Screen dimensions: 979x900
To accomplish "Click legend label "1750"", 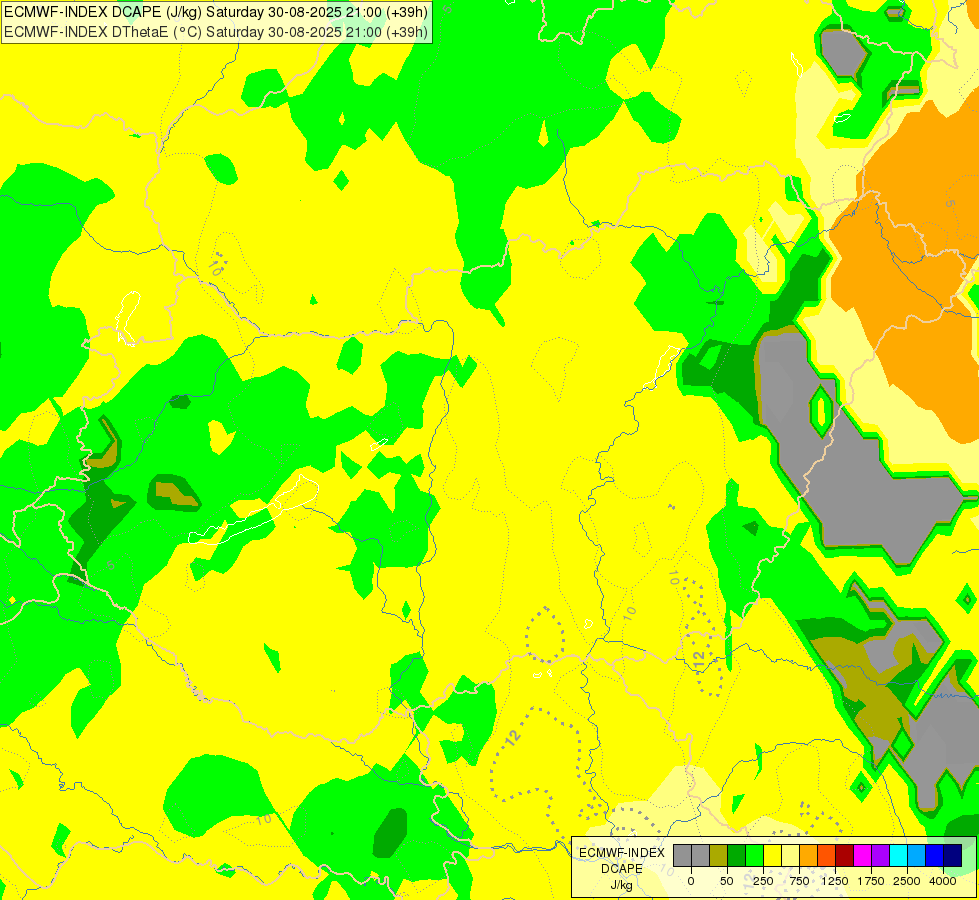I will 871,881.
